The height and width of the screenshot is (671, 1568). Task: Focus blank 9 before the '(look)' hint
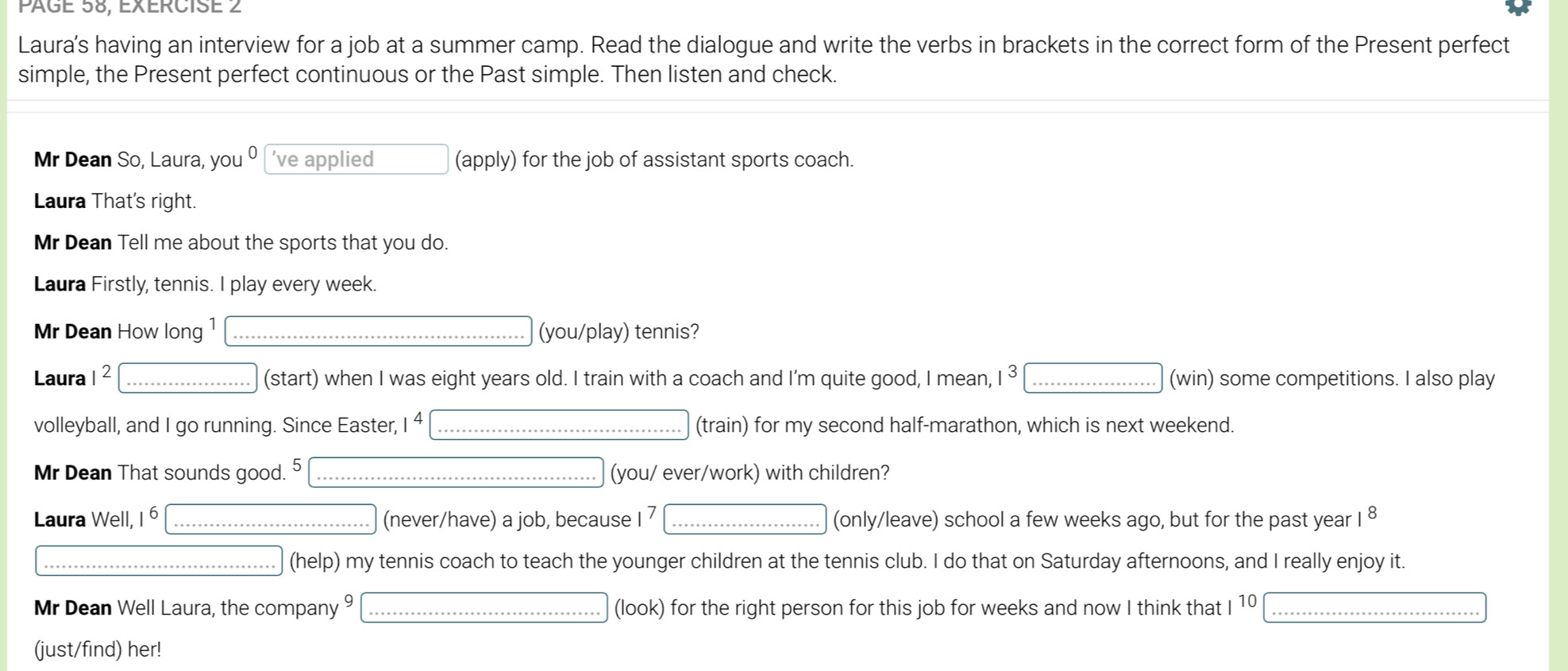(x=484, y=607)
